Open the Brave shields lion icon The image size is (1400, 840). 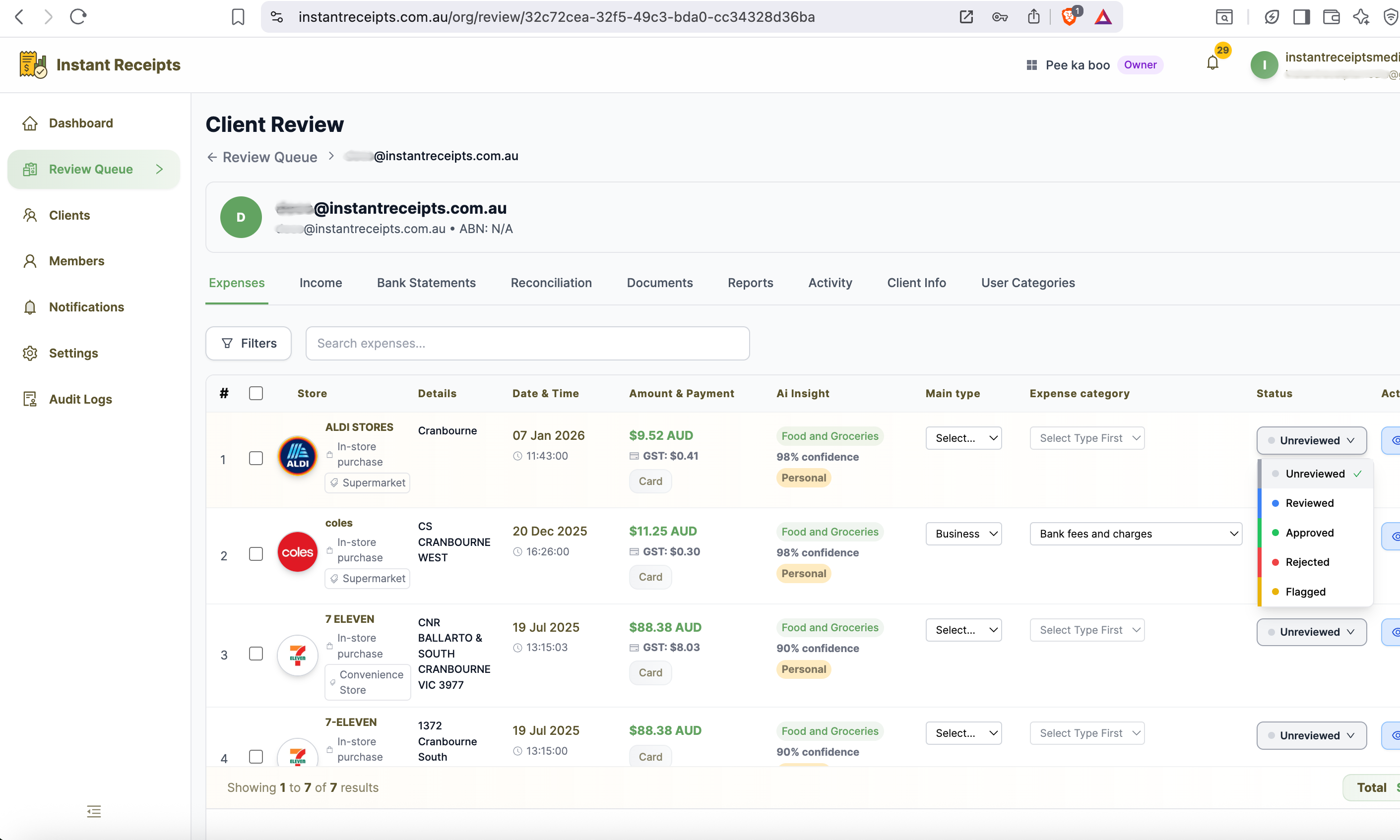click(x=1069, y=17)
